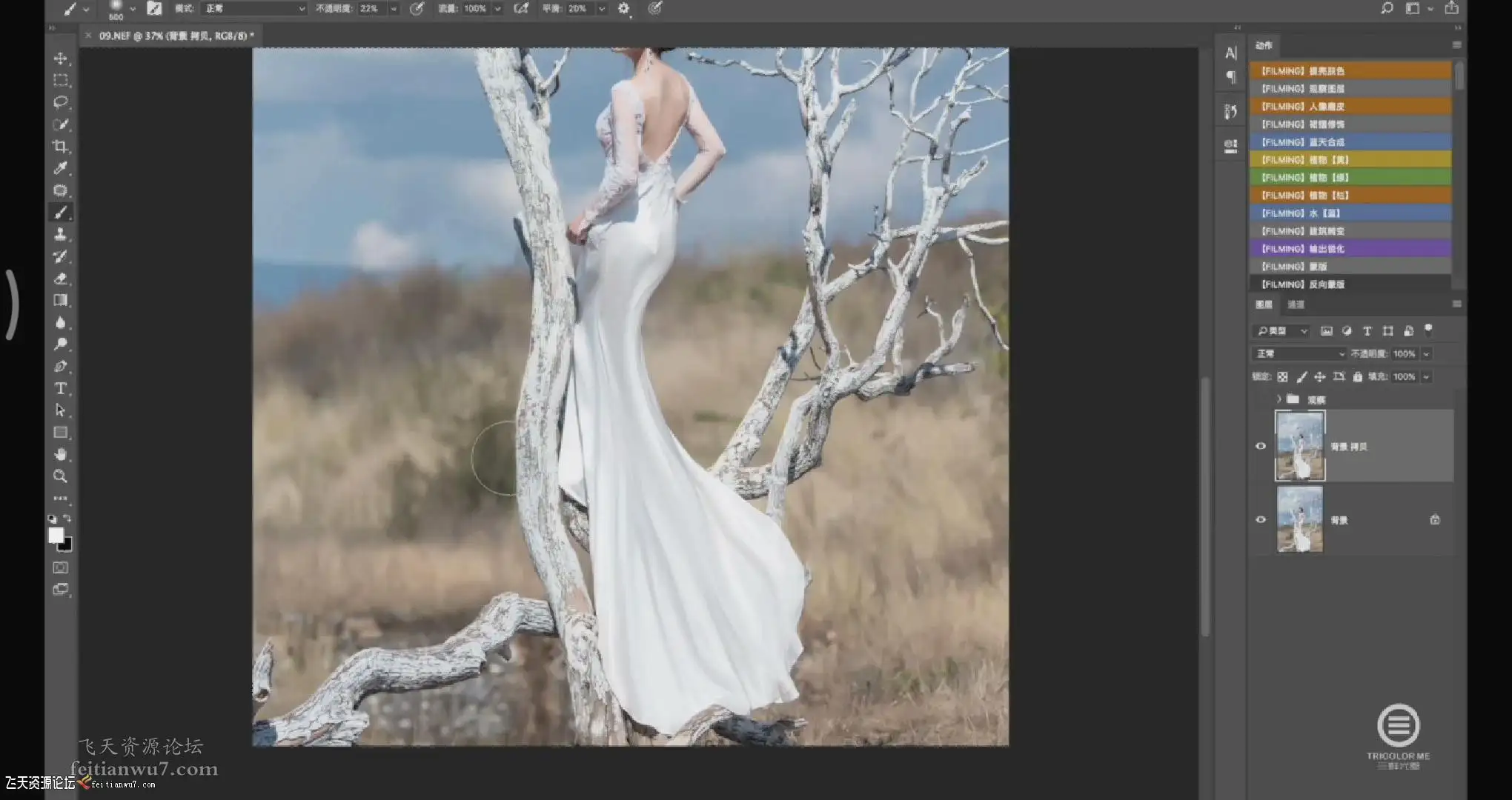Select the Path Selection tool

coord(61,410)
